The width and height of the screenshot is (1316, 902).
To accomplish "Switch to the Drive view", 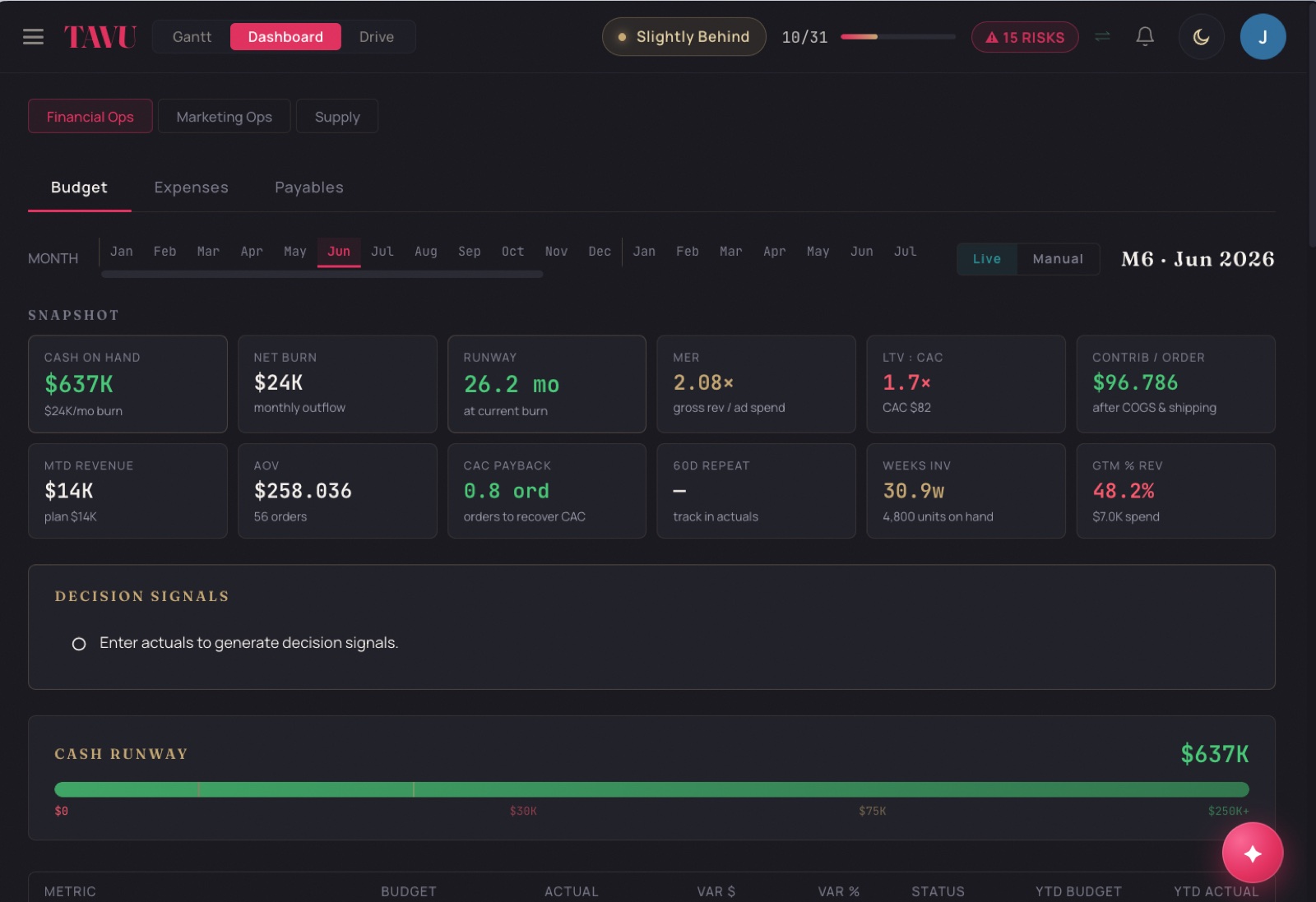I will tap(377, 37).
